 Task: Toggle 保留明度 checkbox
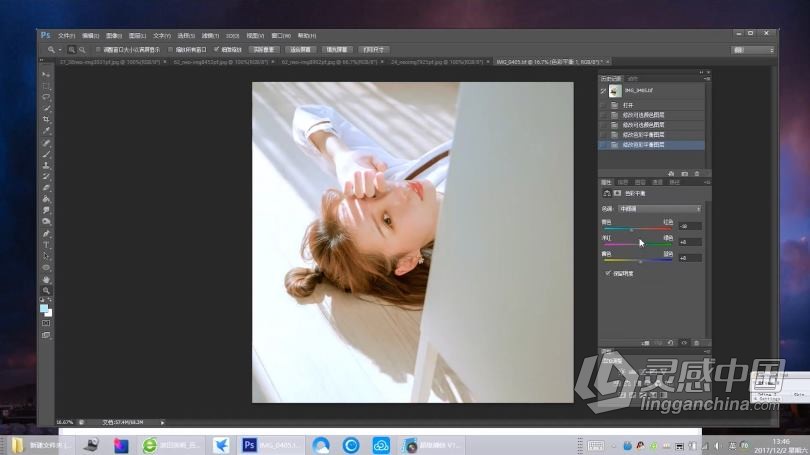pyautogui.click(x=608, y=273)
